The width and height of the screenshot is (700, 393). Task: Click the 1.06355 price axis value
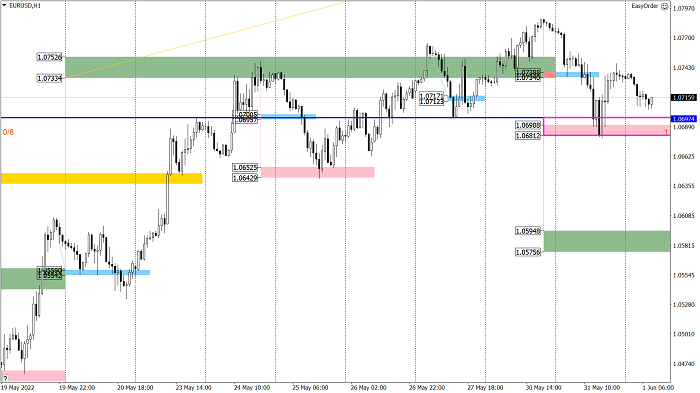(x=683, y=186)
